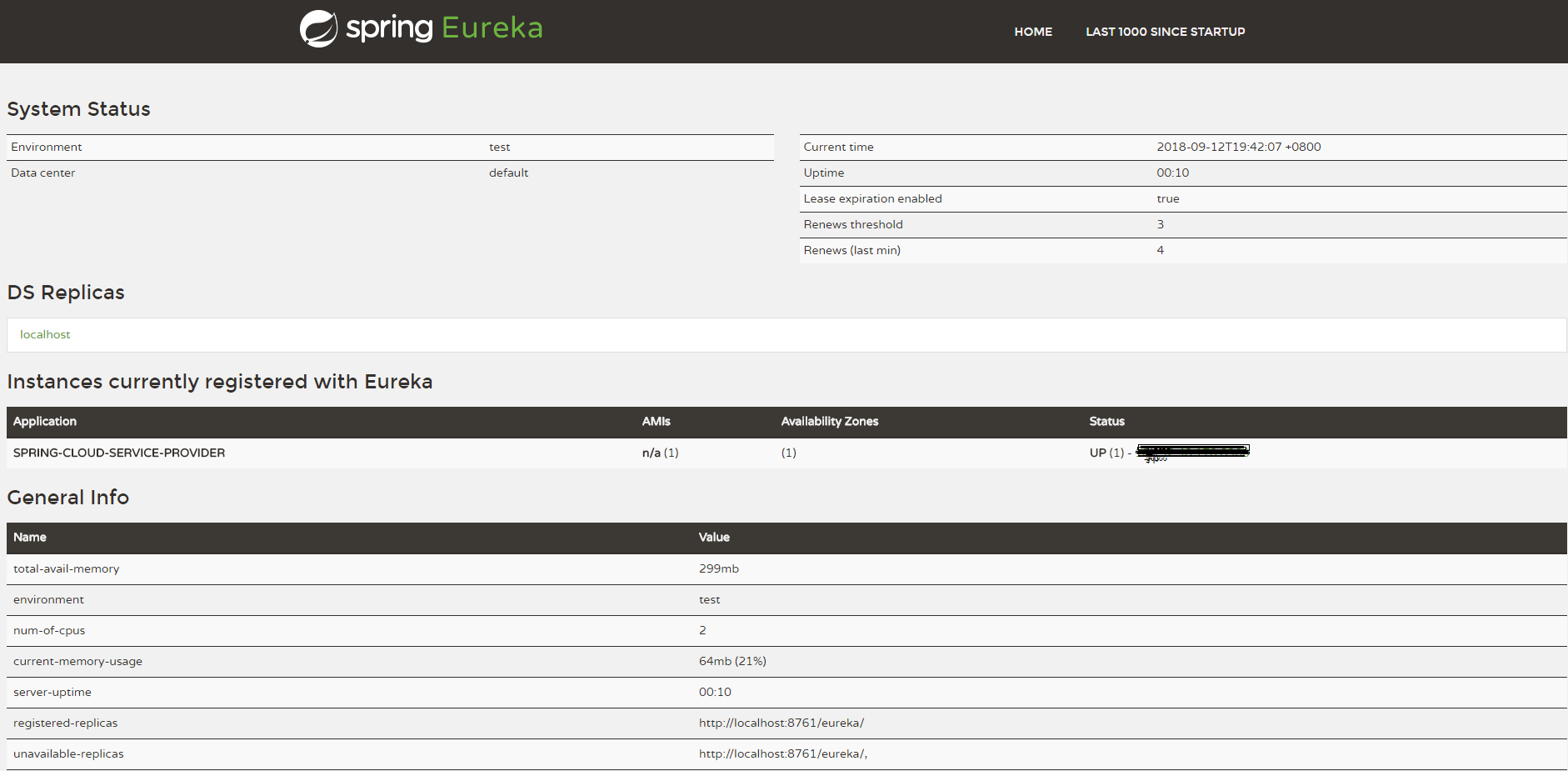Image resolution: width=1568 pixels, height=771 pixels.
Task: Select the n/a (1) AMIs cell
Action: [x=660, y=453]
